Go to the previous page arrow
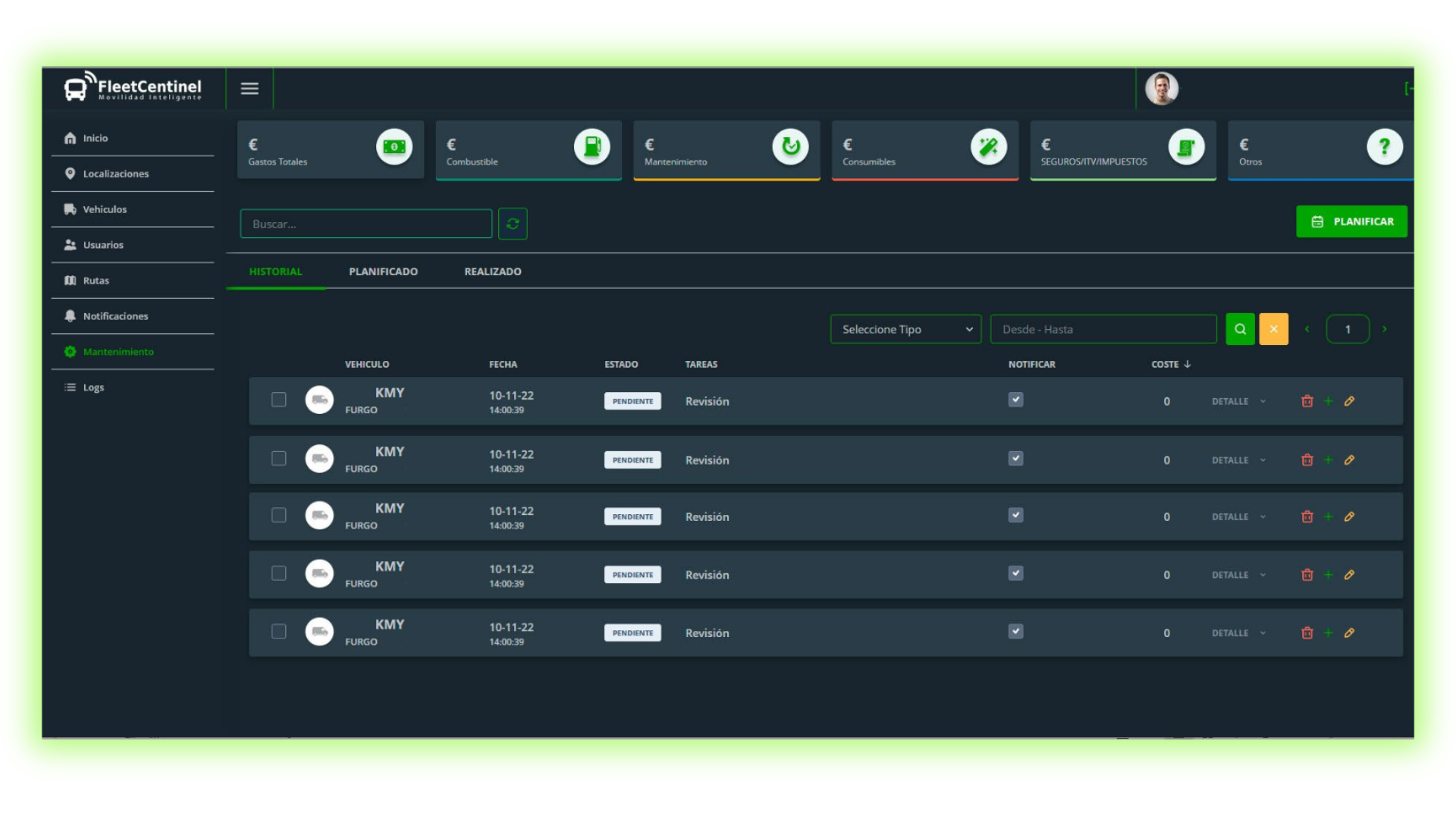This screenshot has height=819, width=1456. (1307, 329)
